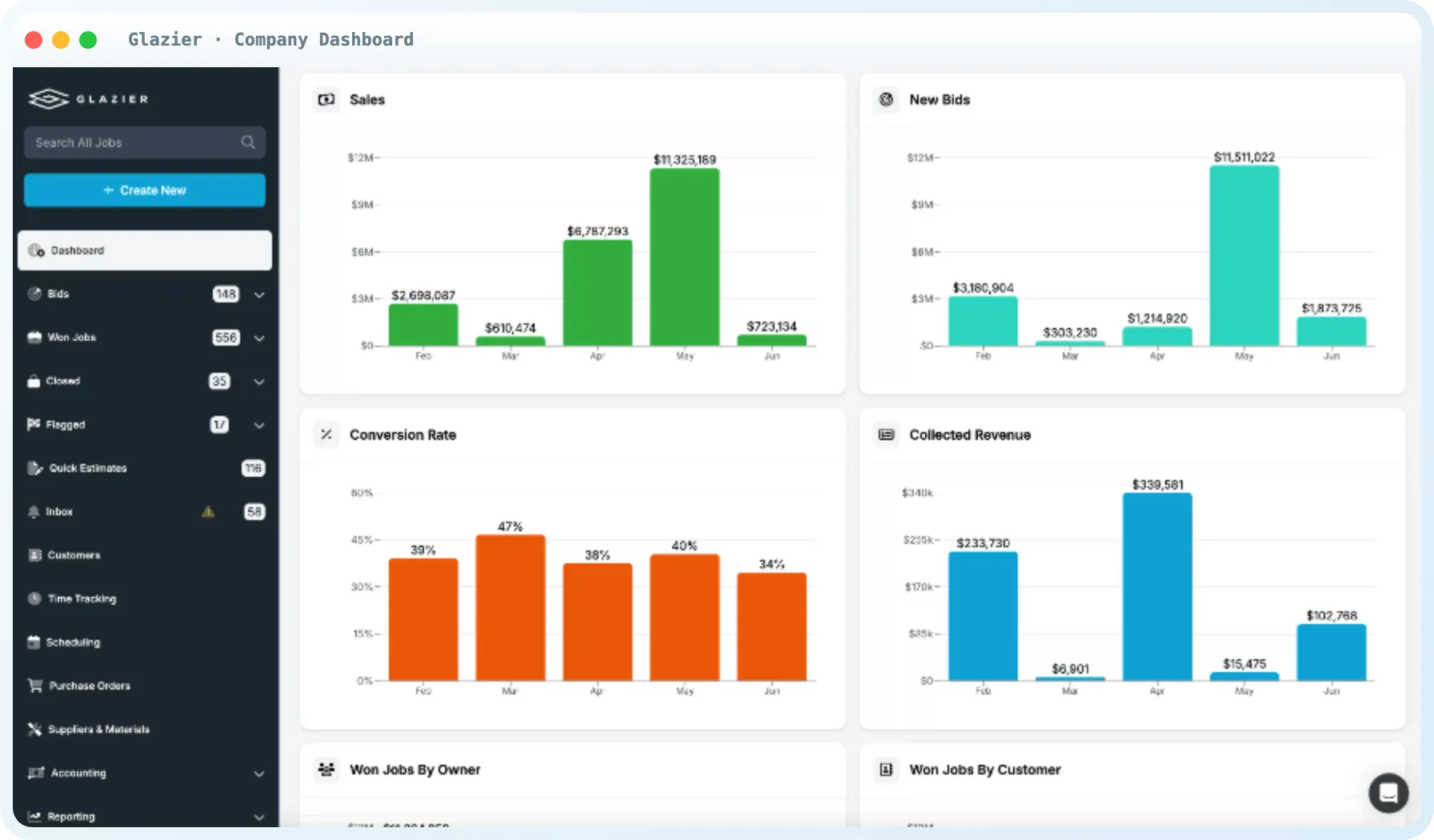Screen dimensions: 1434x840
Task: Click the $723,134 Jun sales value
Action: 771,326
